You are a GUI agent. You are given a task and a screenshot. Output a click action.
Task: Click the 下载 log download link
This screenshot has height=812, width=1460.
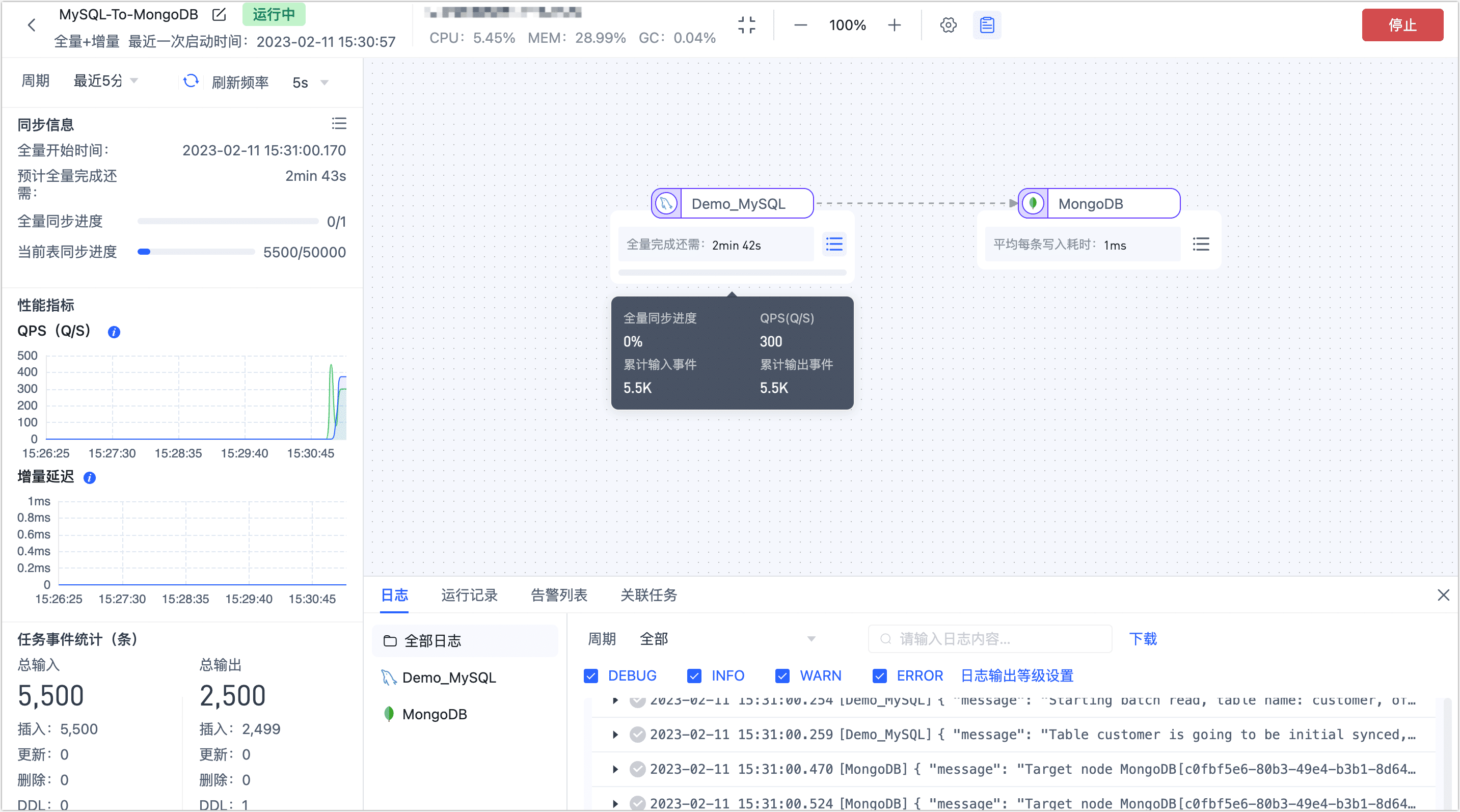coord(1143,639)
